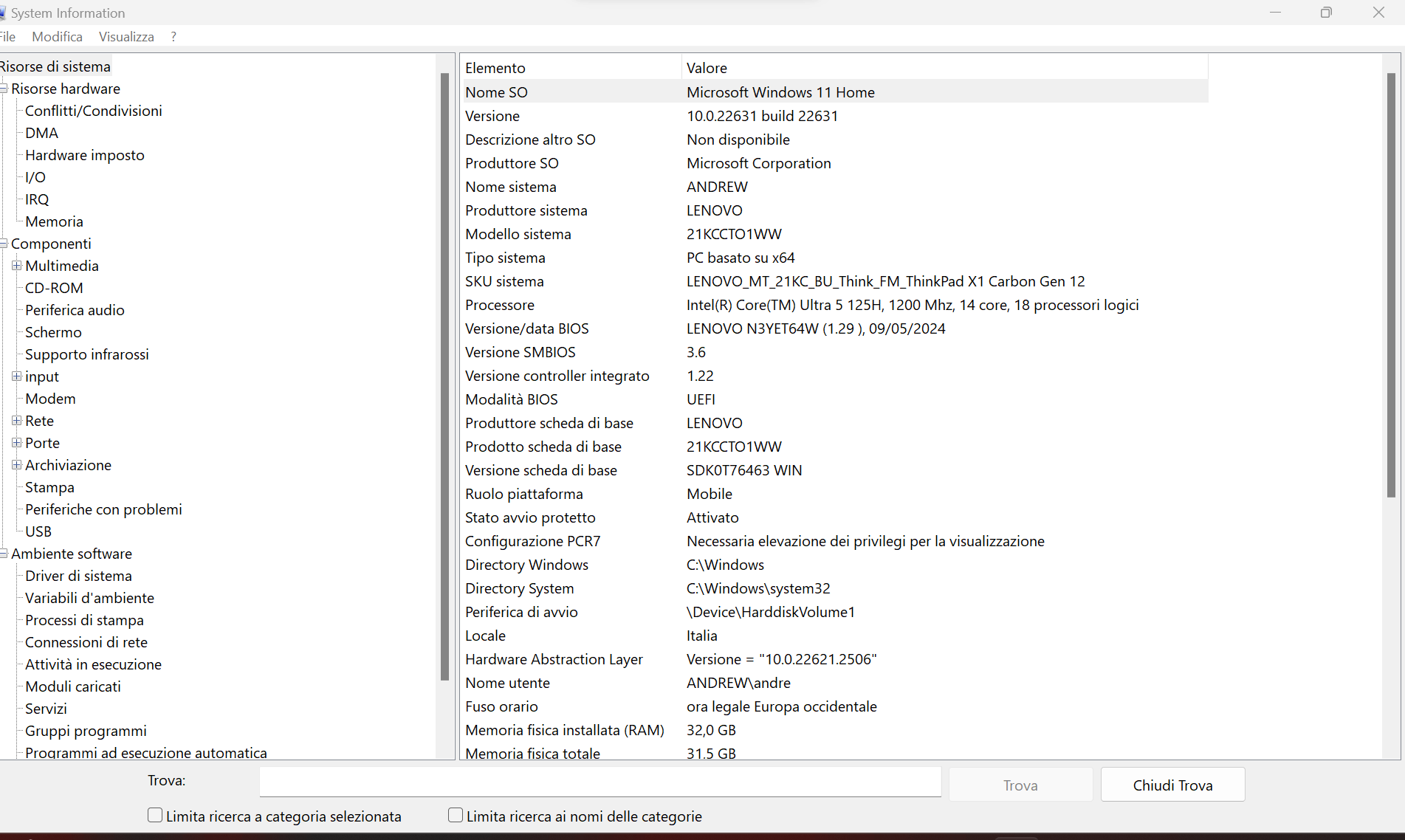The width and height of the screenshot is (1405, 840).
Task: Minimize the System Information window
Action: (x=1275, y=13)
